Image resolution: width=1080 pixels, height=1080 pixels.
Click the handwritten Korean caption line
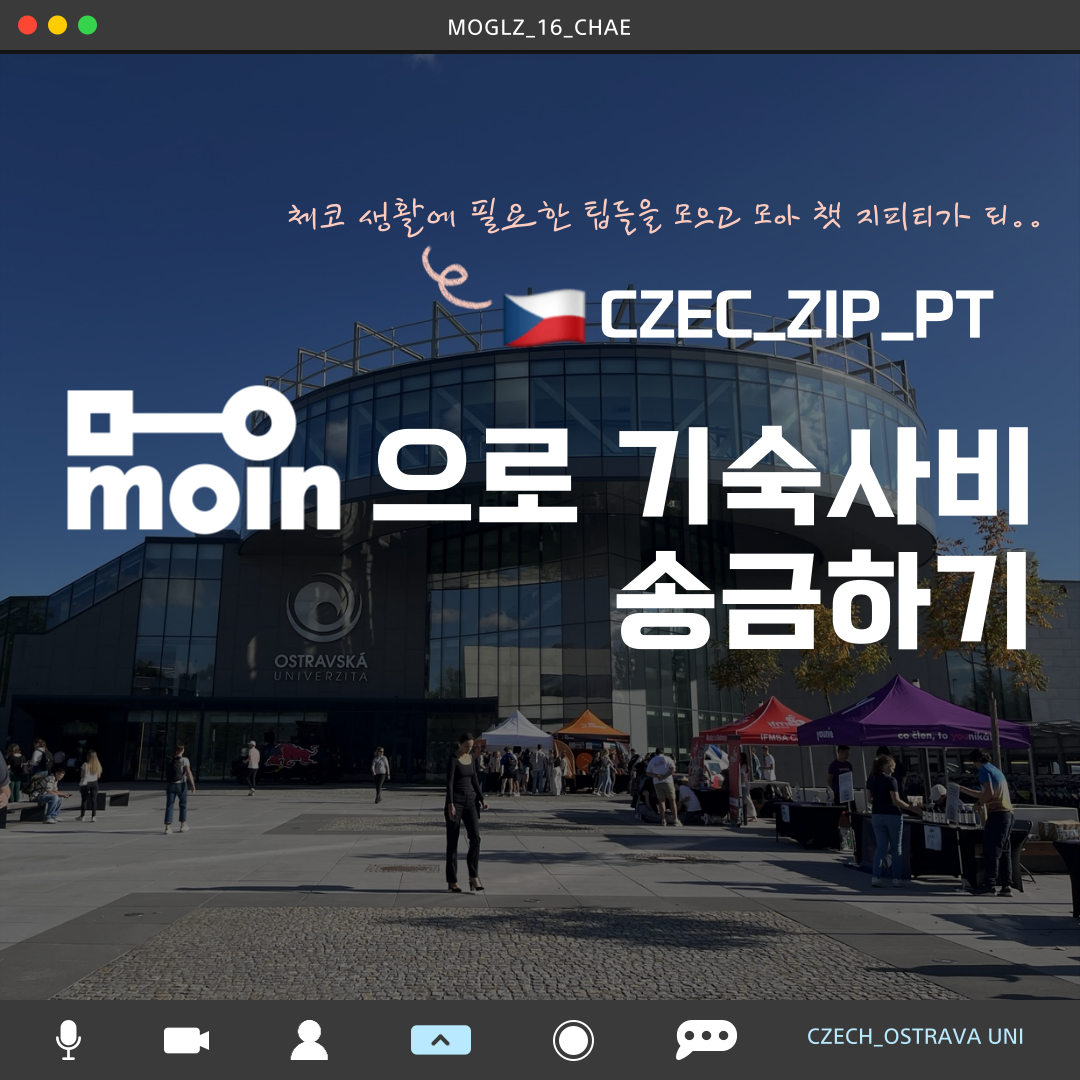(x=664, y=216)
